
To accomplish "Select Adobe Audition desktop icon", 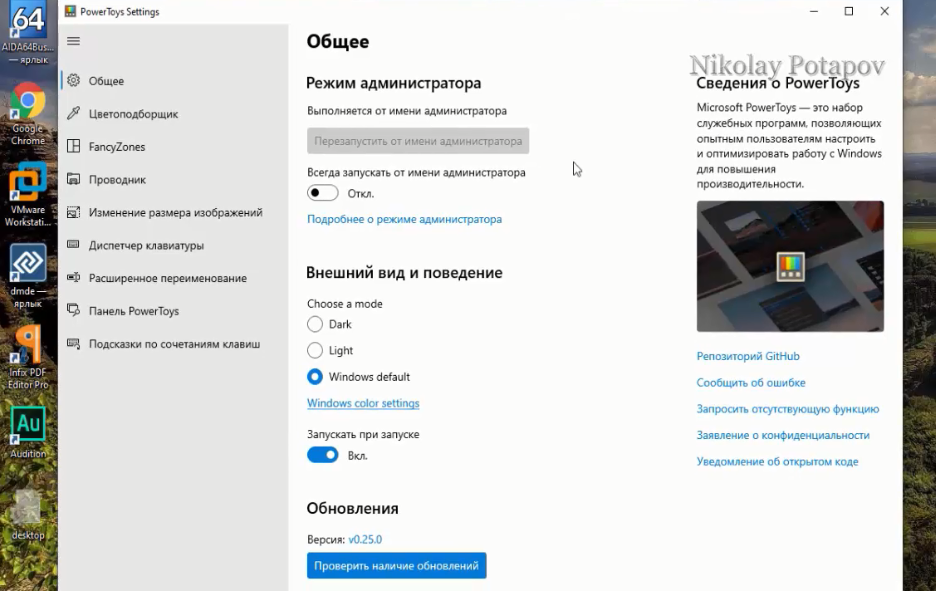I will pos(27,433).
